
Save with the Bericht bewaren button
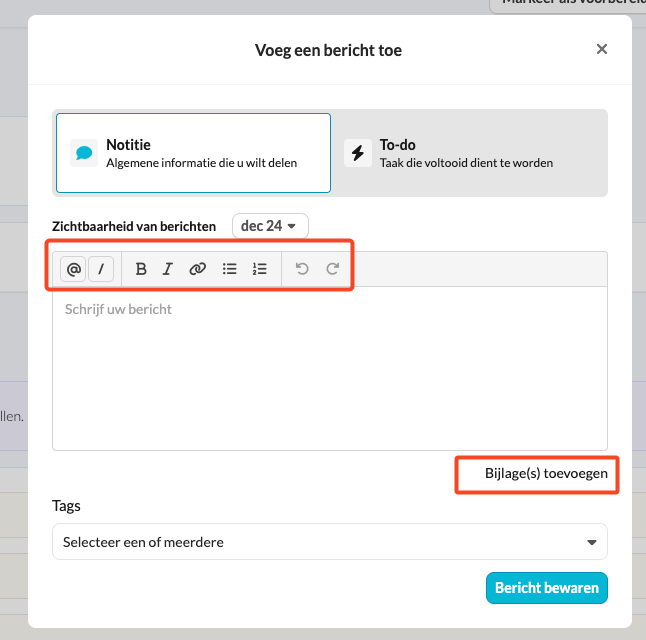click(547, 588)
